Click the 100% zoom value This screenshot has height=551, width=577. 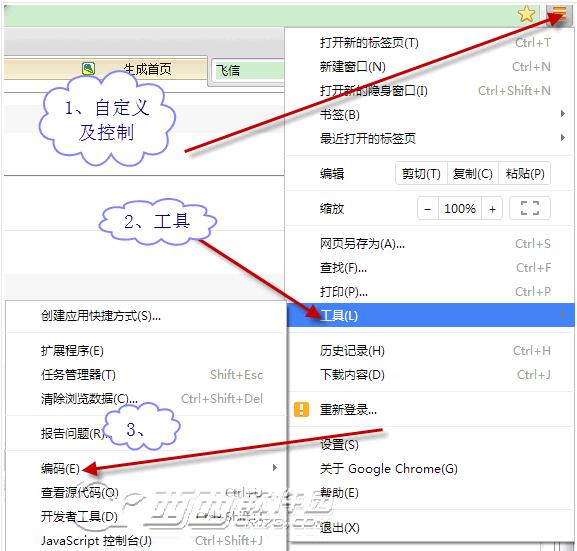(x=460, y=209)
